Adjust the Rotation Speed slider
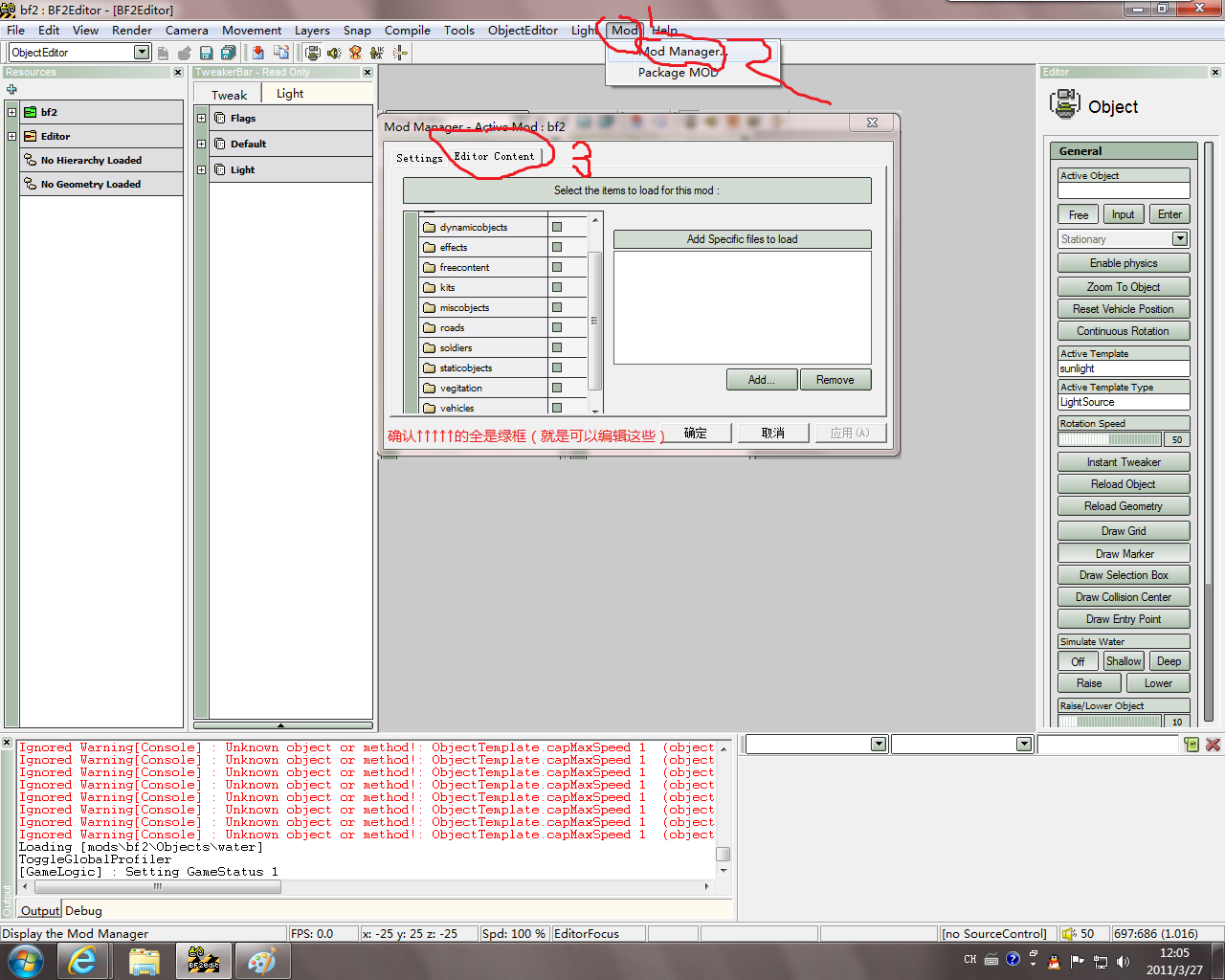 [x=1109, y=439]
